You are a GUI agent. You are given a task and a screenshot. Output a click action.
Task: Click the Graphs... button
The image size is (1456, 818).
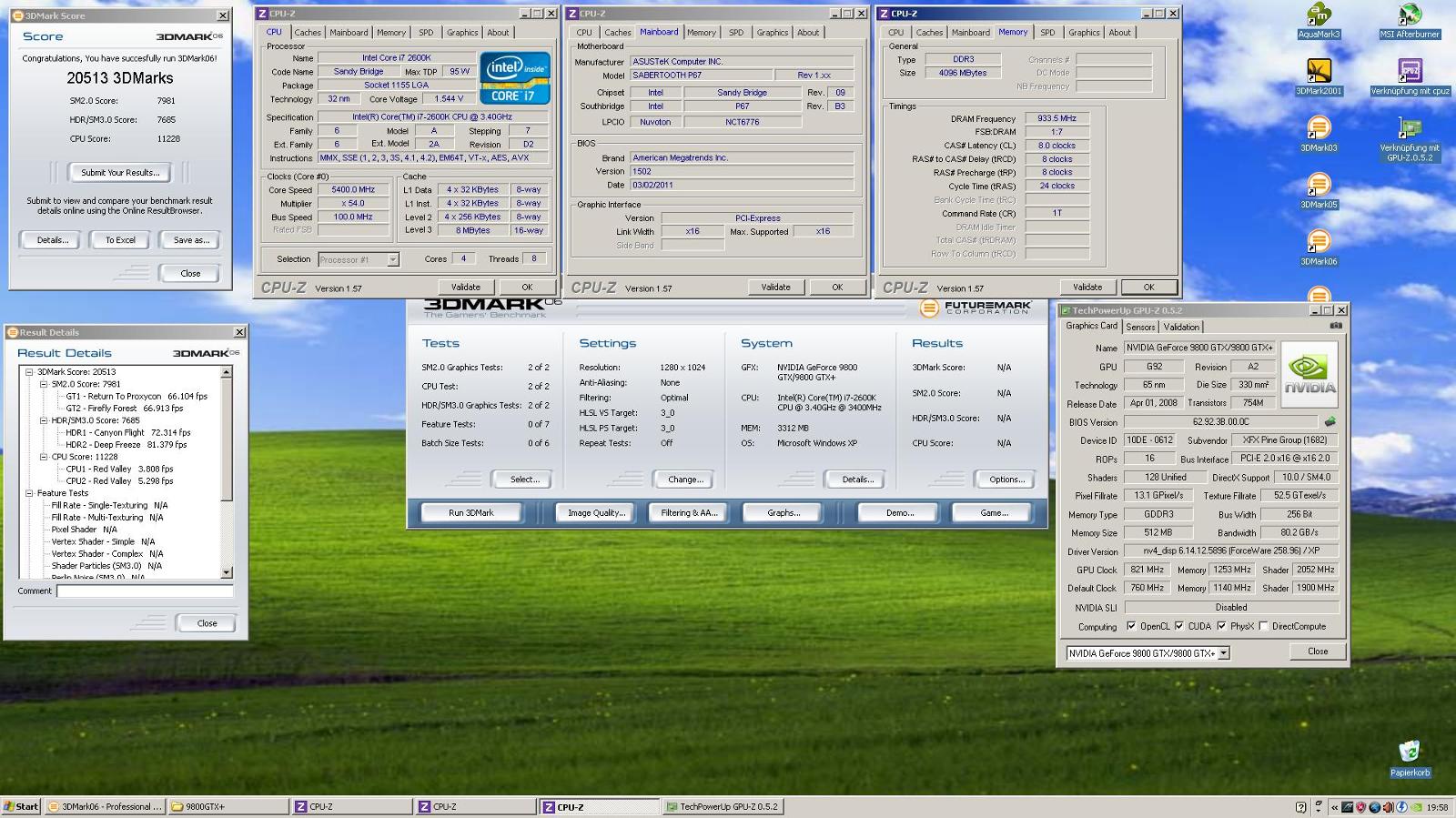(x=784, y=513)
